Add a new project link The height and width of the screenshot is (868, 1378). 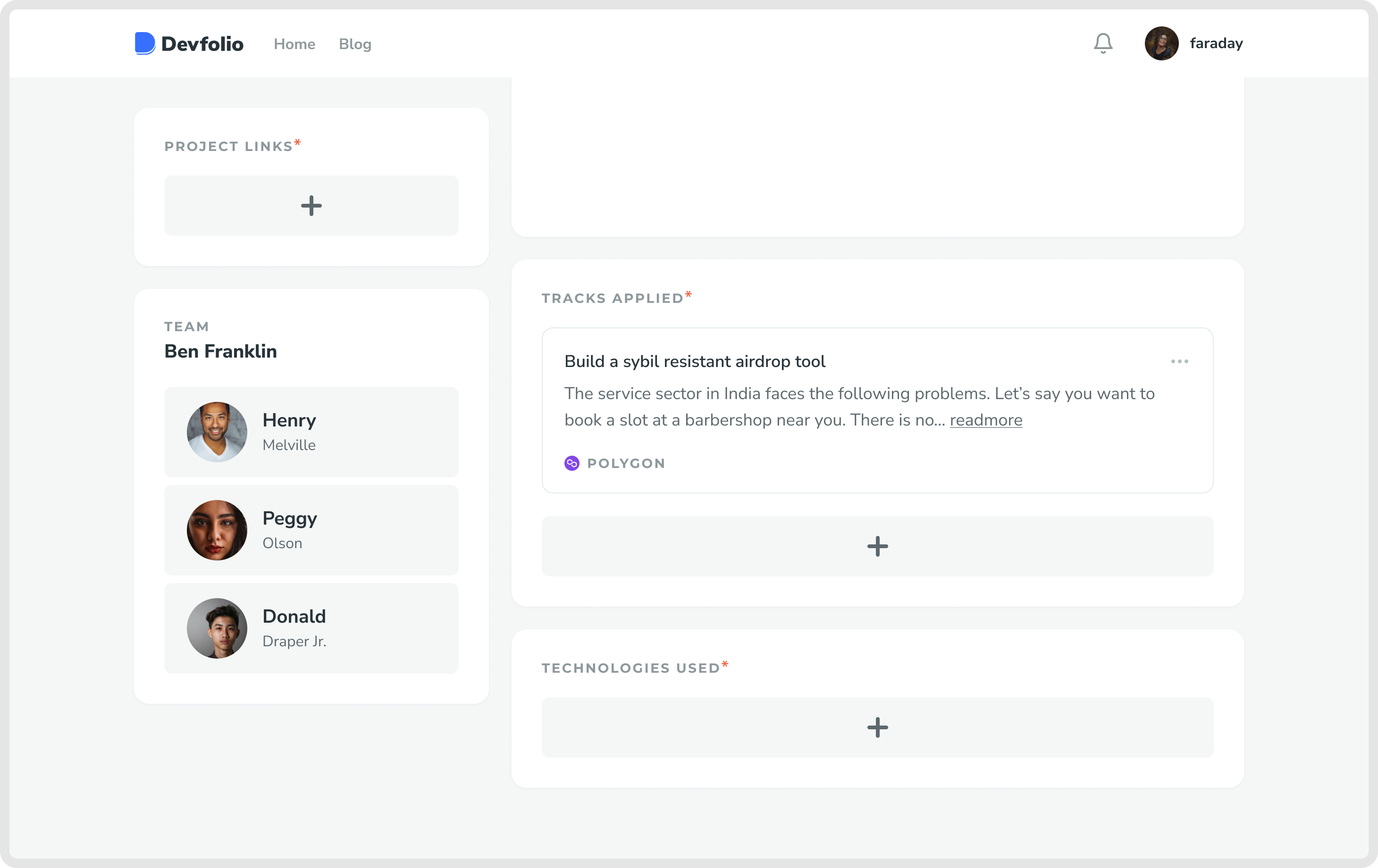311,205
